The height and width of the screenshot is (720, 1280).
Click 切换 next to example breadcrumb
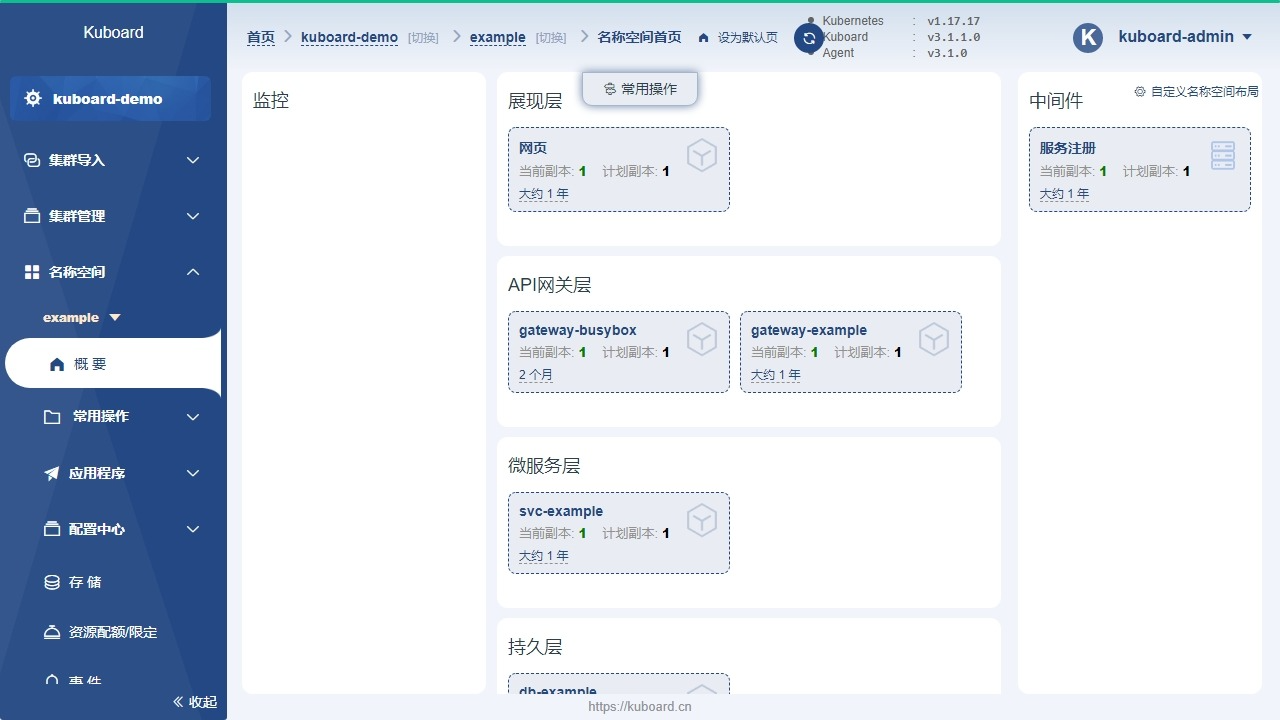(551, 38)
